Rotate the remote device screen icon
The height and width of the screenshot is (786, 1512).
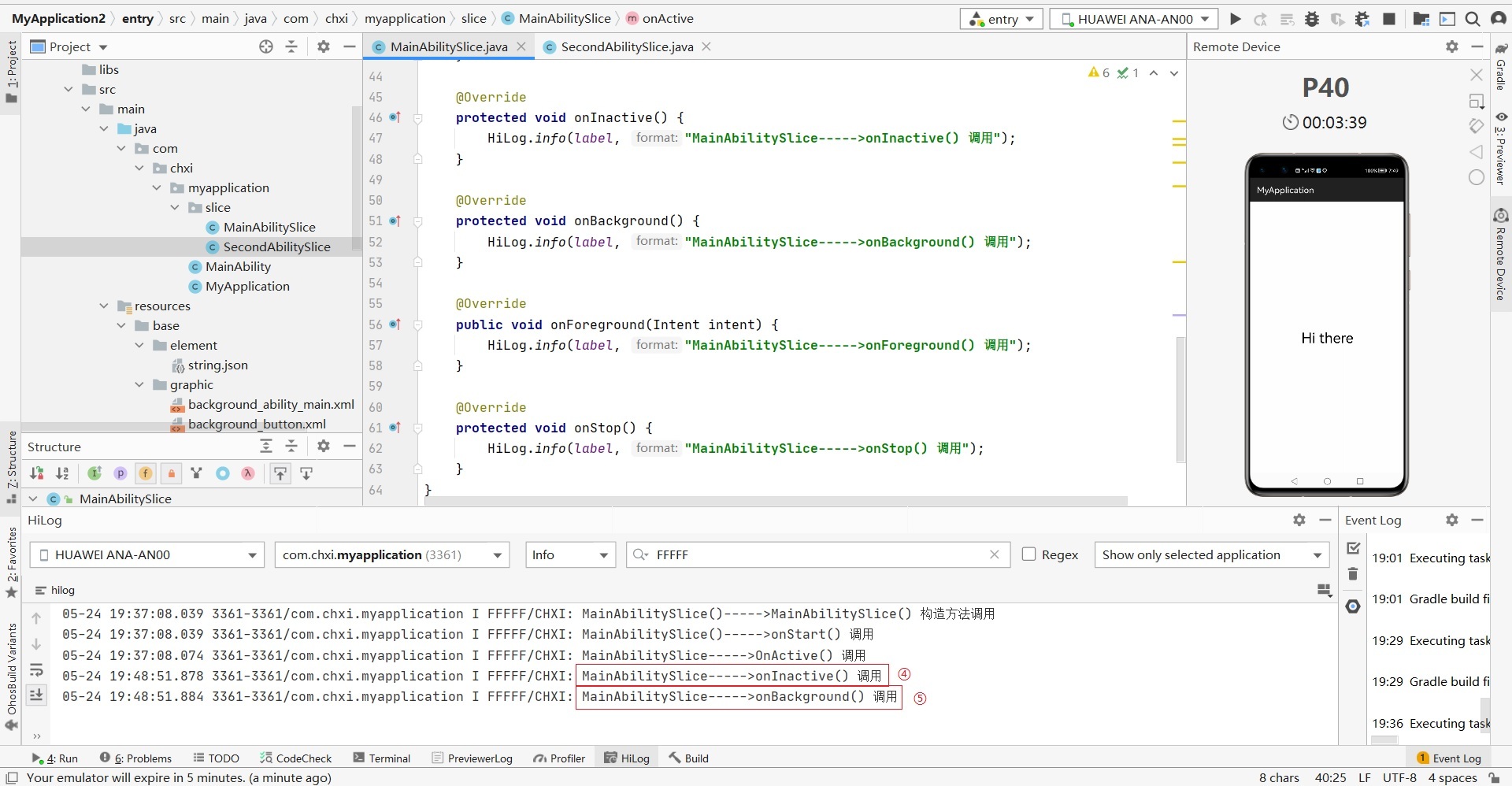click(1476, 126)
